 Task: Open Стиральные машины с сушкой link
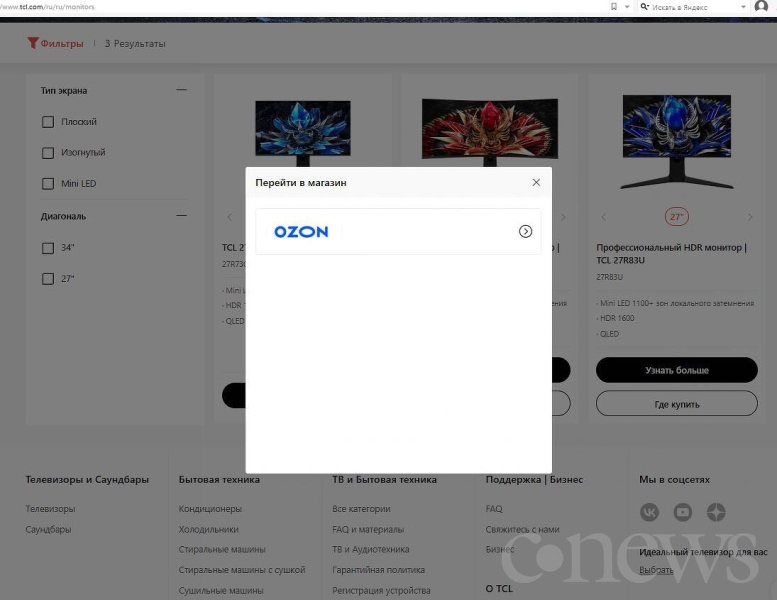tap(242, 570)
